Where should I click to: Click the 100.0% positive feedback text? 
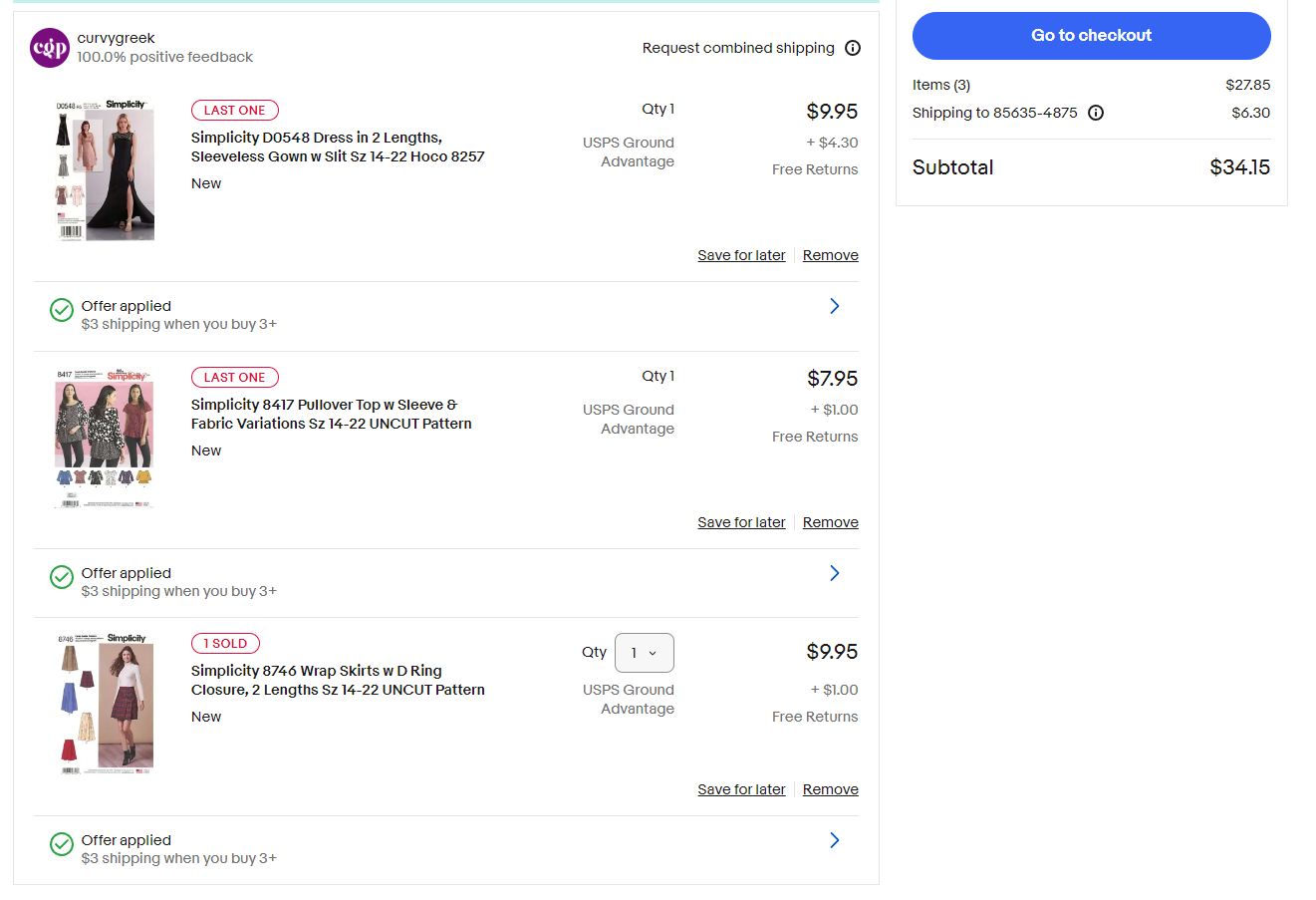point(165,57)
